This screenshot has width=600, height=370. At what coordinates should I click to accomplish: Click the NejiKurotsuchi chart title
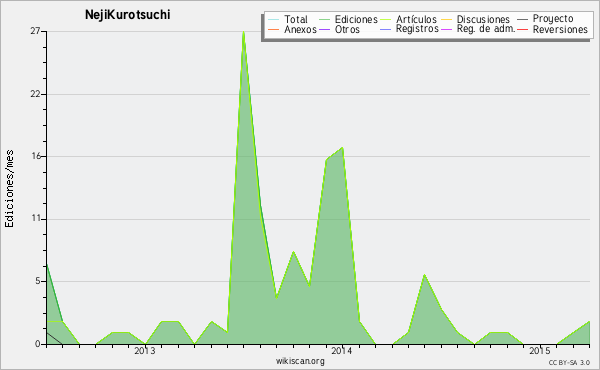[127, 15]
